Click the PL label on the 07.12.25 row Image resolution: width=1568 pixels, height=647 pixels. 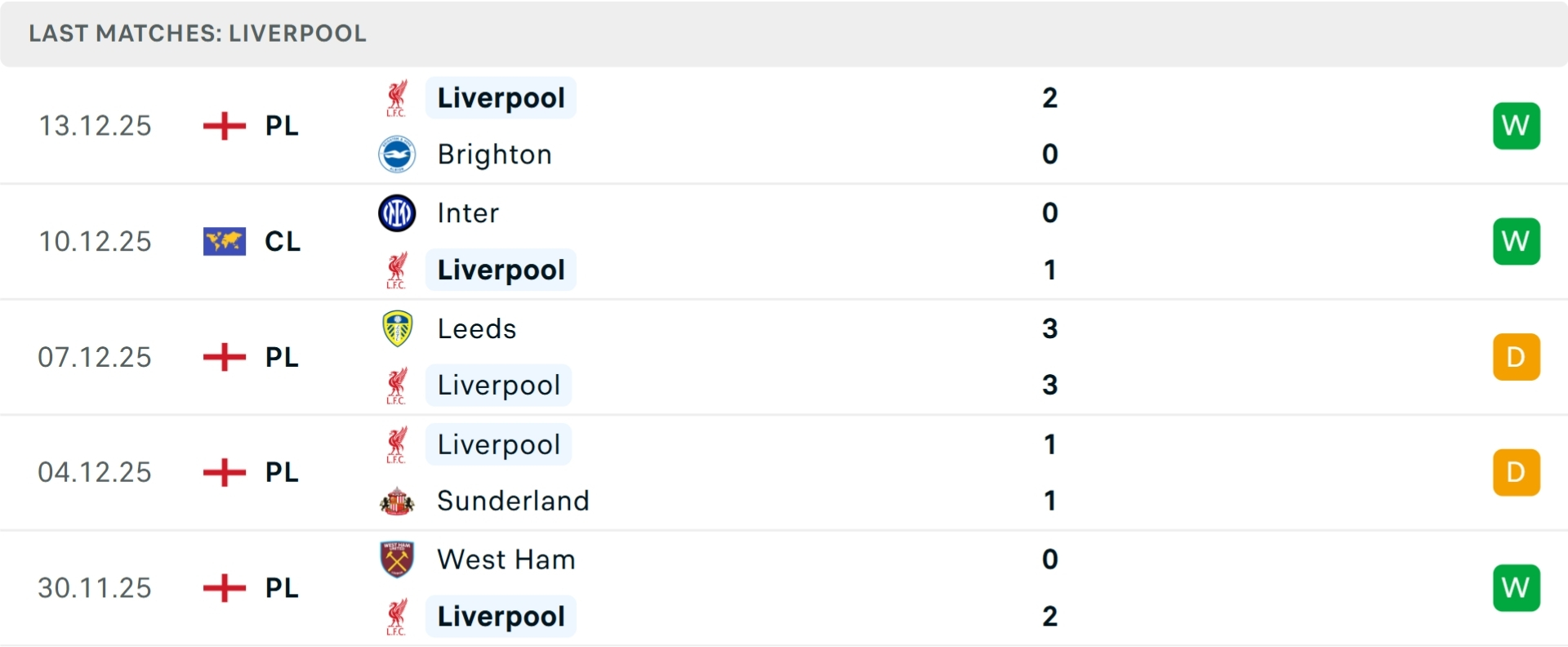pyautogui.click(x=281, y=356)
